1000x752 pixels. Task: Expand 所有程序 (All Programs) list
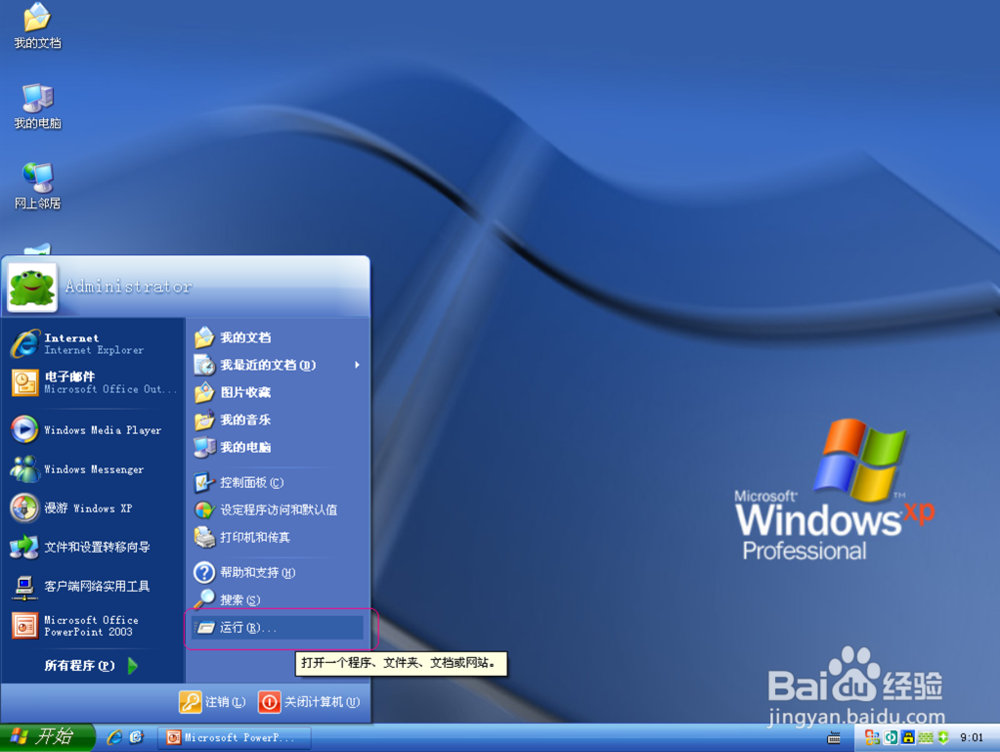point(93,665)
